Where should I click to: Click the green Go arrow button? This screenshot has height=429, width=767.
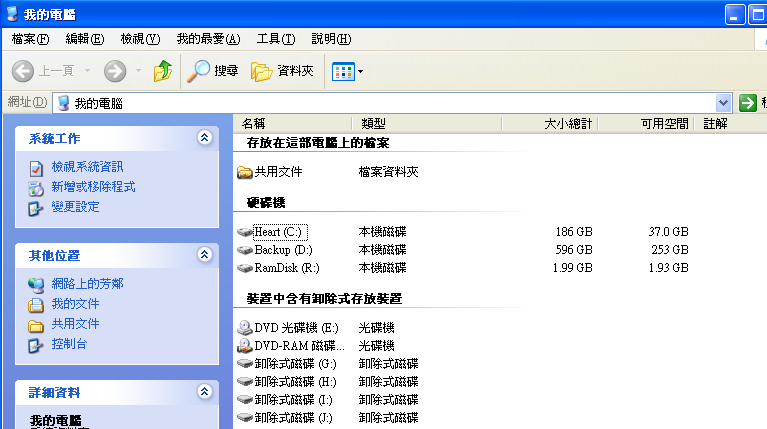click(747, 103)
